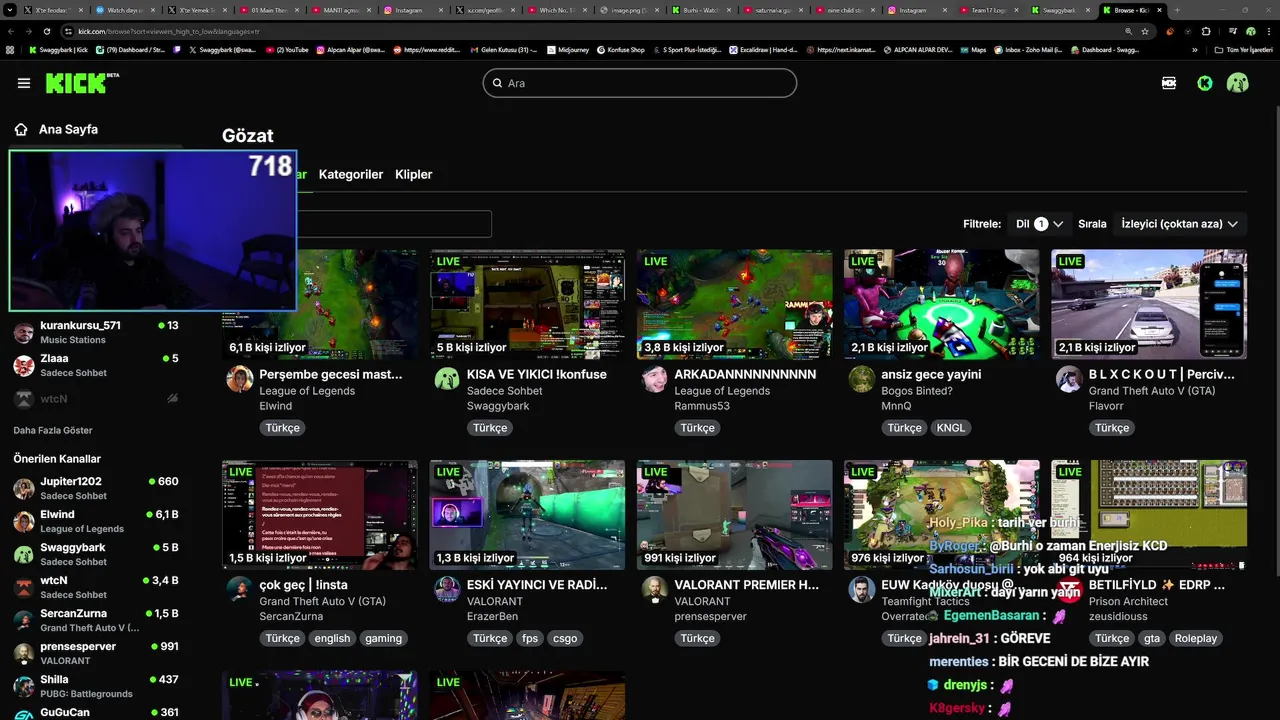Click the gaming tag on SercanZurna card
The image size is (1280, 720).
383,638
